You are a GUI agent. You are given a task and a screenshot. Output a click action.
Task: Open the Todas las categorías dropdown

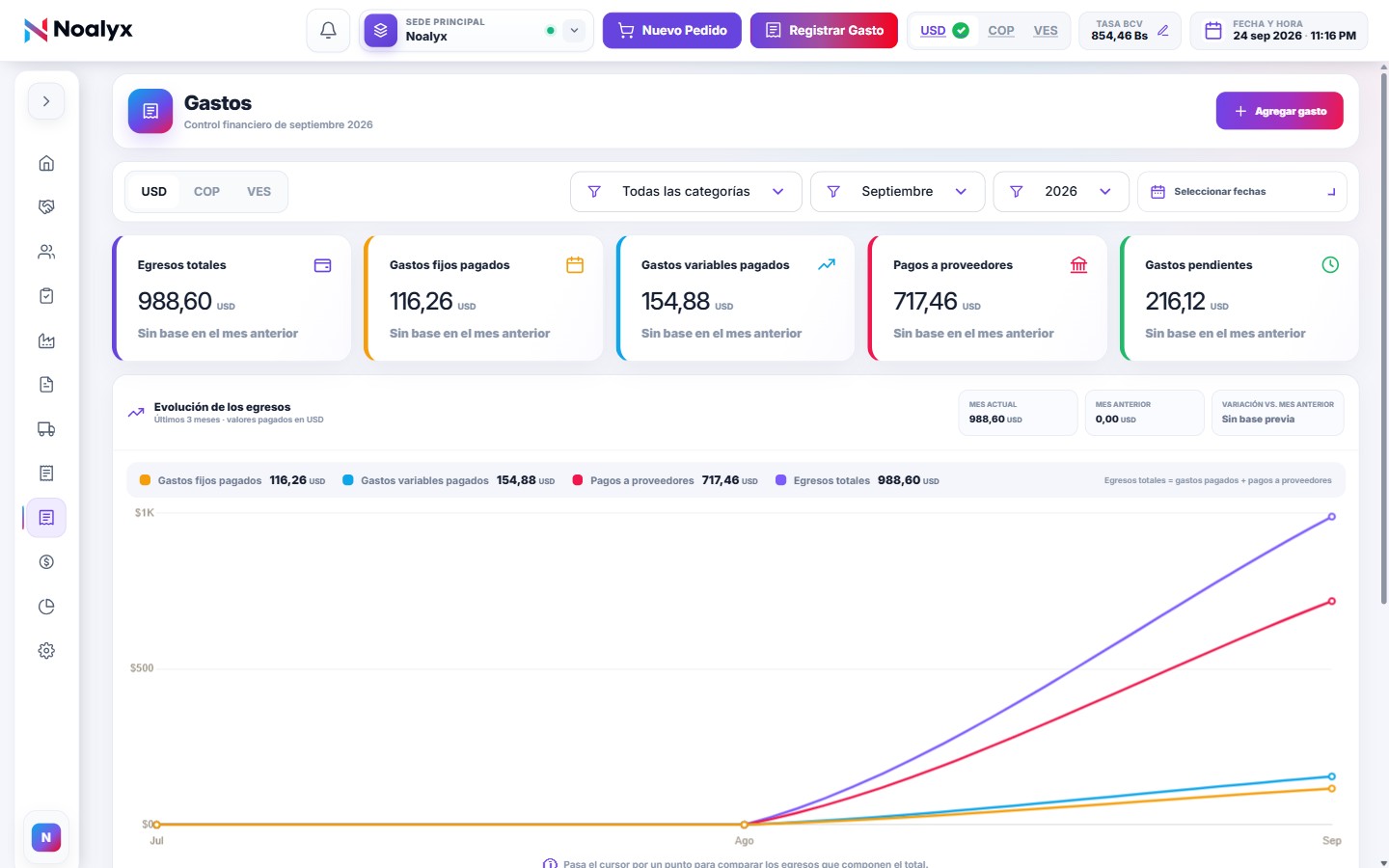(686, 192)
